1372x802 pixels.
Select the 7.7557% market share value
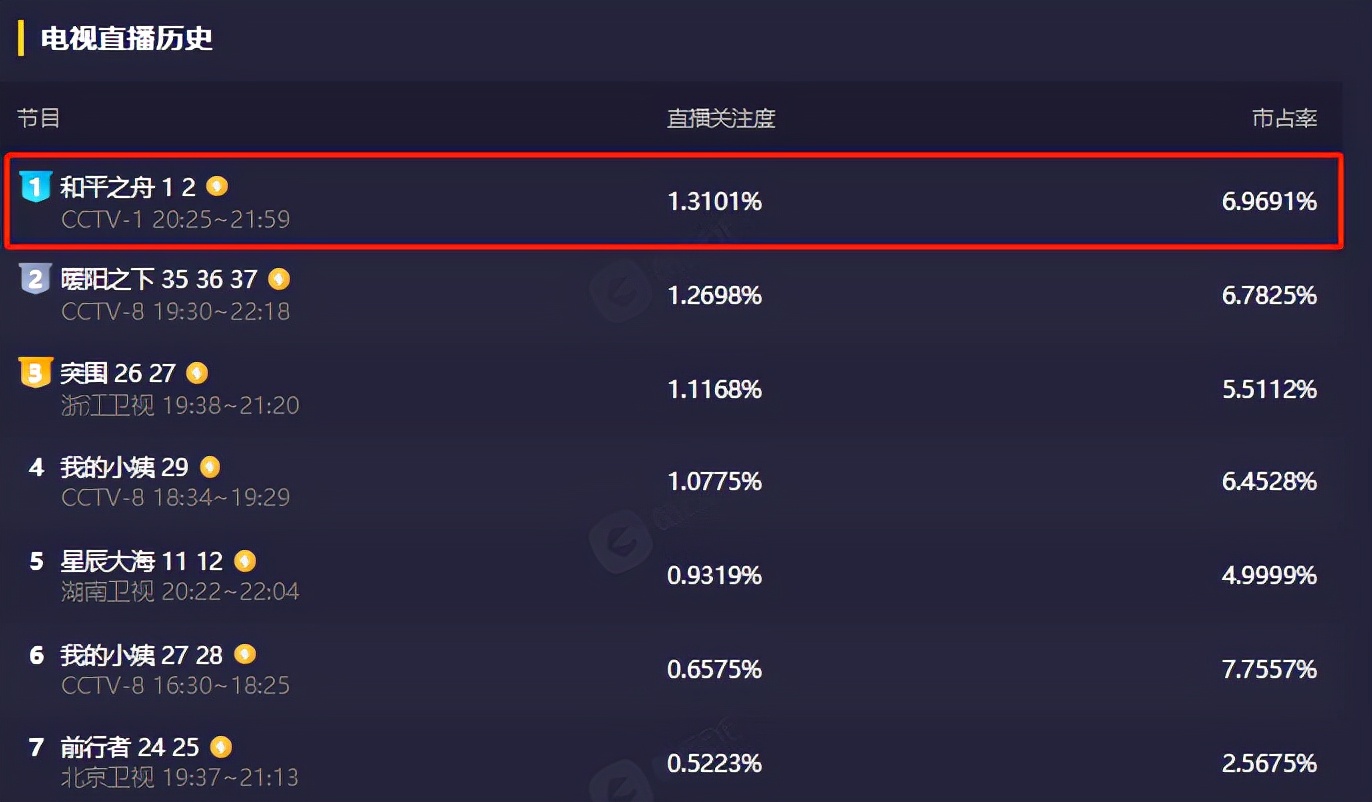click(1269, 669)
